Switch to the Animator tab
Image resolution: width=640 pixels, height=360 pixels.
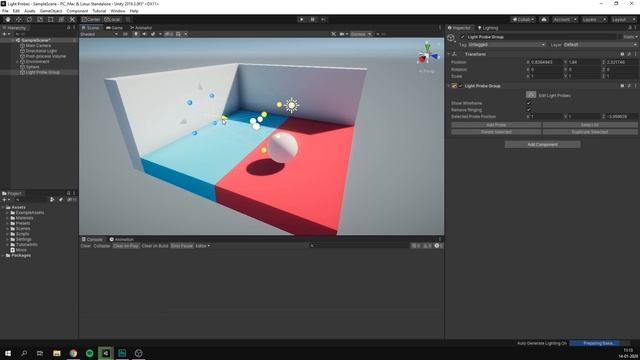[141, 28]
